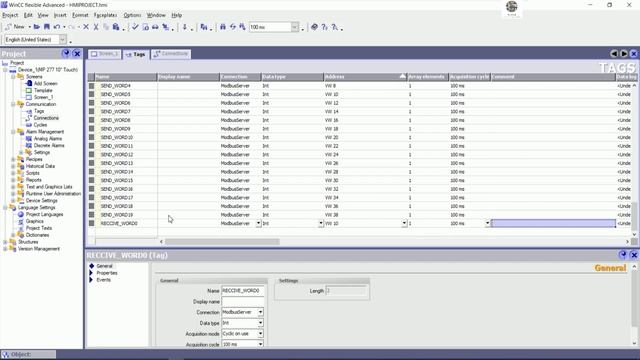
Task: Pin the Project panel with pin icon
Action: 66,53
